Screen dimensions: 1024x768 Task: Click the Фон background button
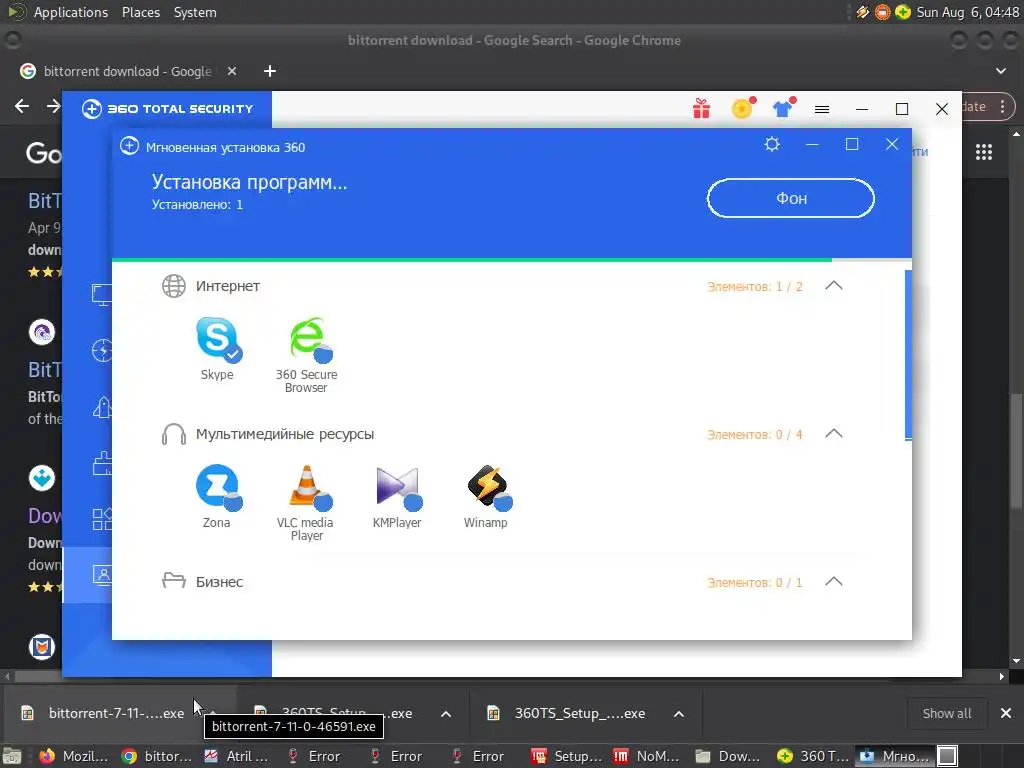(791, 198)
